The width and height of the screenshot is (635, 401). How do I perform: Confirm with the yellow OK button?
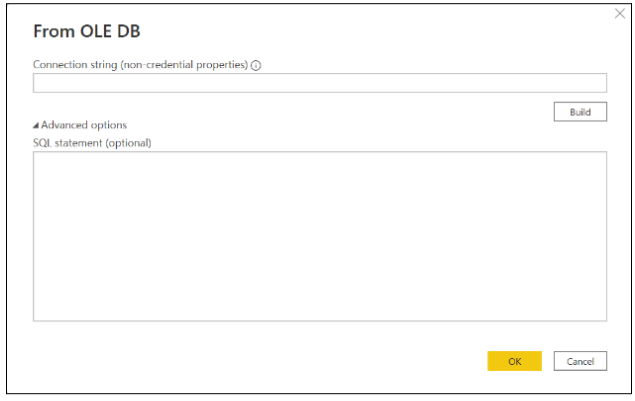tap(514, 361)
